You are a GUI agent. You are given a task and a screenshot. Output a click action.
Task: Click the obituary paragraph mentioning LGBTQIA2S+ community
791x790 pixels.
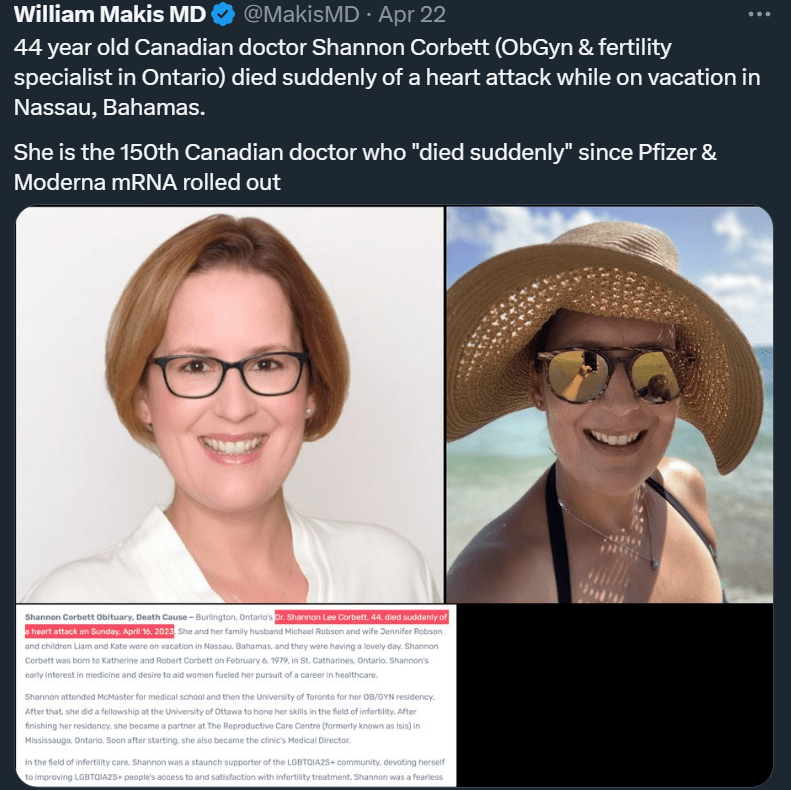[x=236, y=769]
